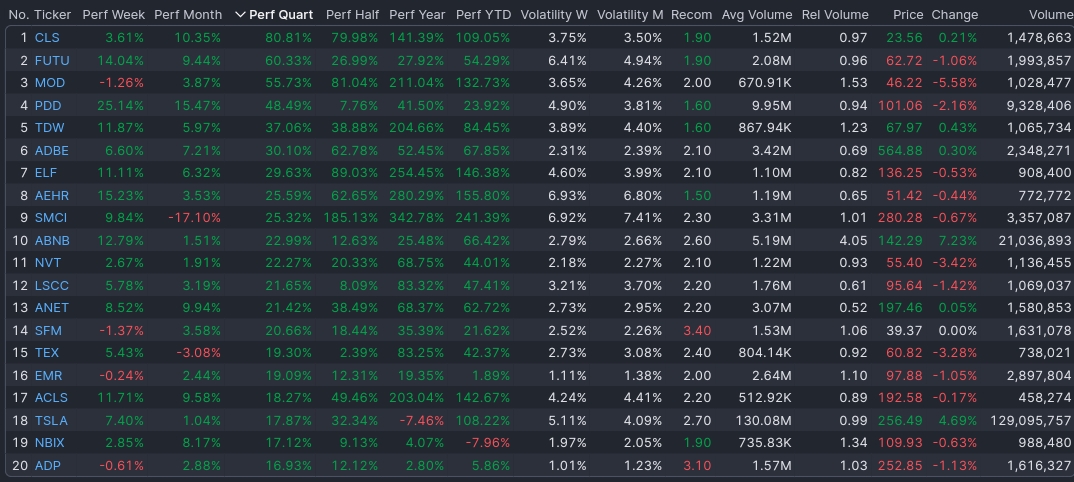
Task: Open the SMCI ticker link
Action: click(51, 218)
